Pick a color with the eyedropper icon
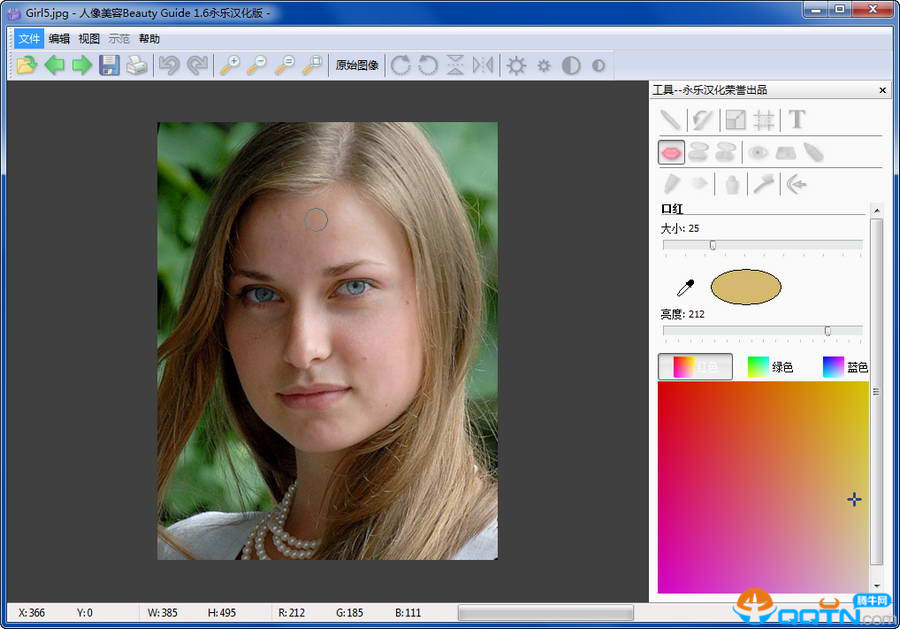900x629 pixels. coord(686,288)
